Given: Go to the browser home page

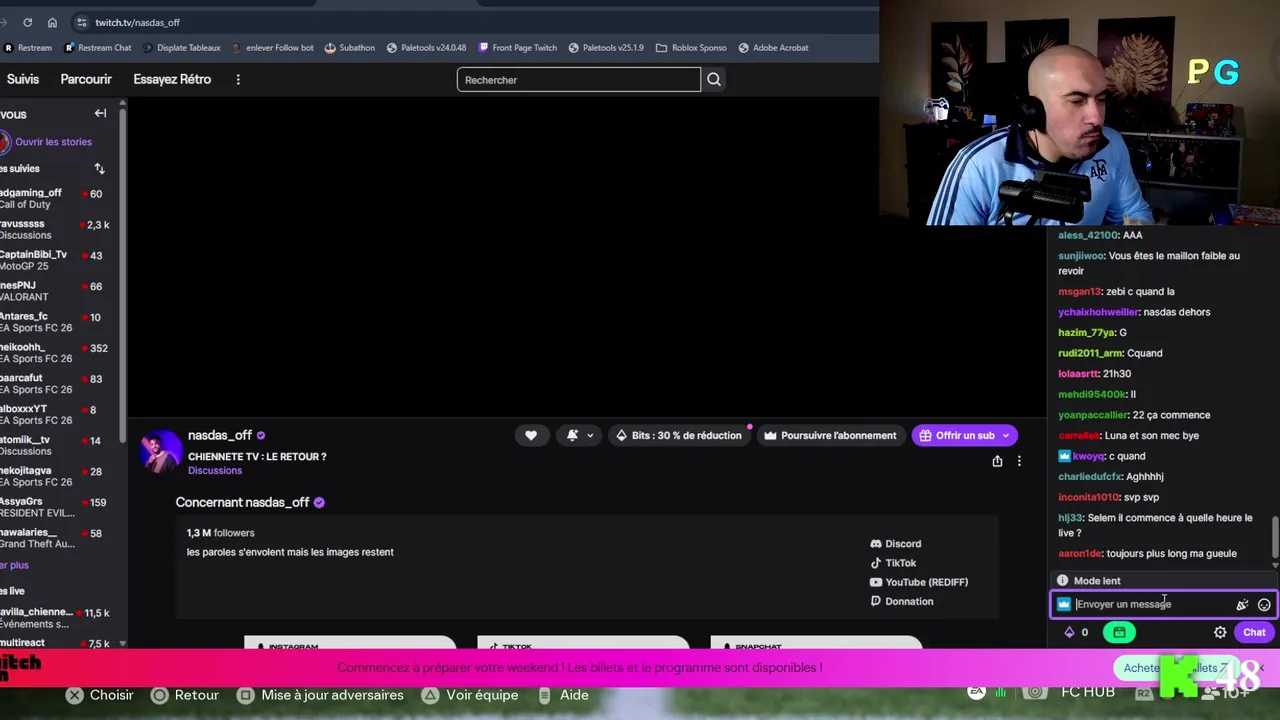Looking at the screenshot, I should tap(52, 22).
